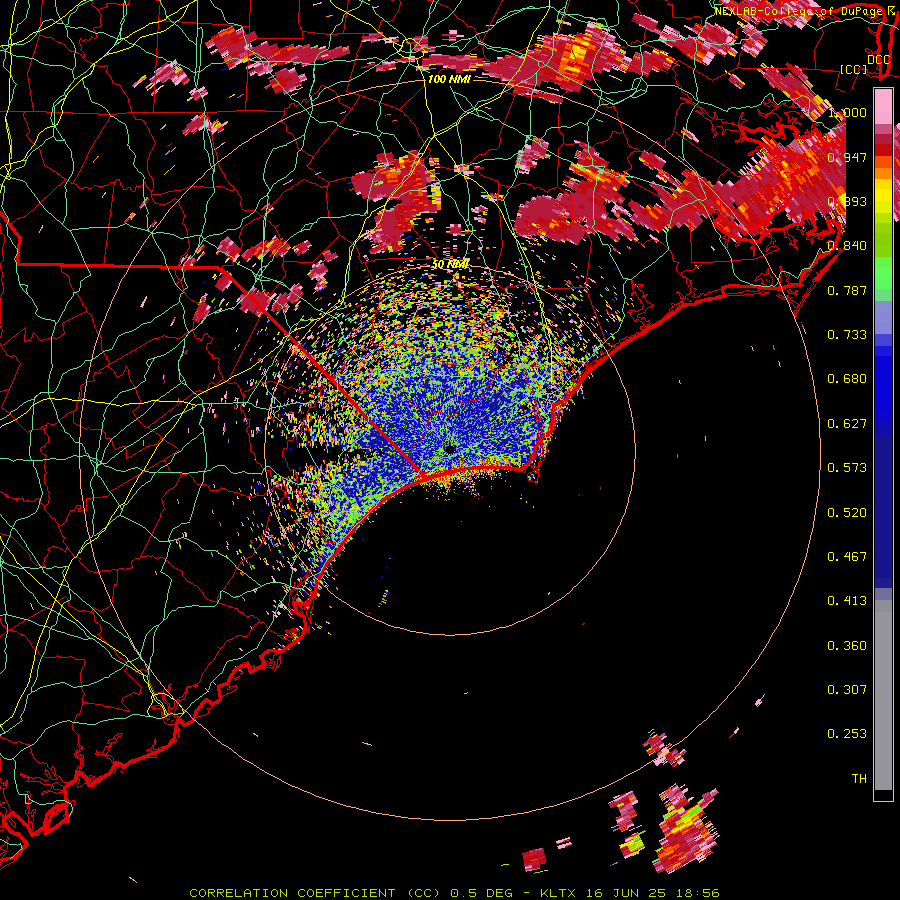Image resolution: width=900 pixels, height=900 pixels.
Task: Pick the gray color bar segment
Action: [x=883, y=695]
